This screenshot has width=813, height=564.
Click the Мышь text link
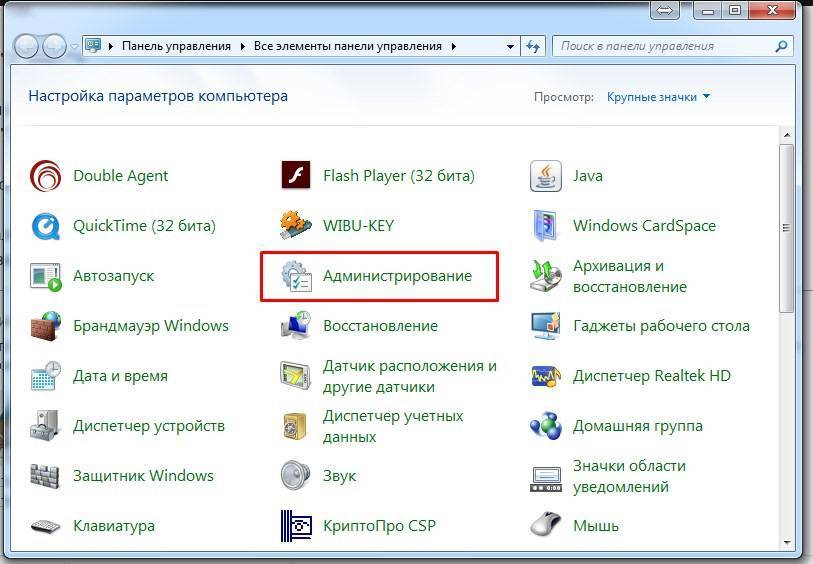[596, 526]
